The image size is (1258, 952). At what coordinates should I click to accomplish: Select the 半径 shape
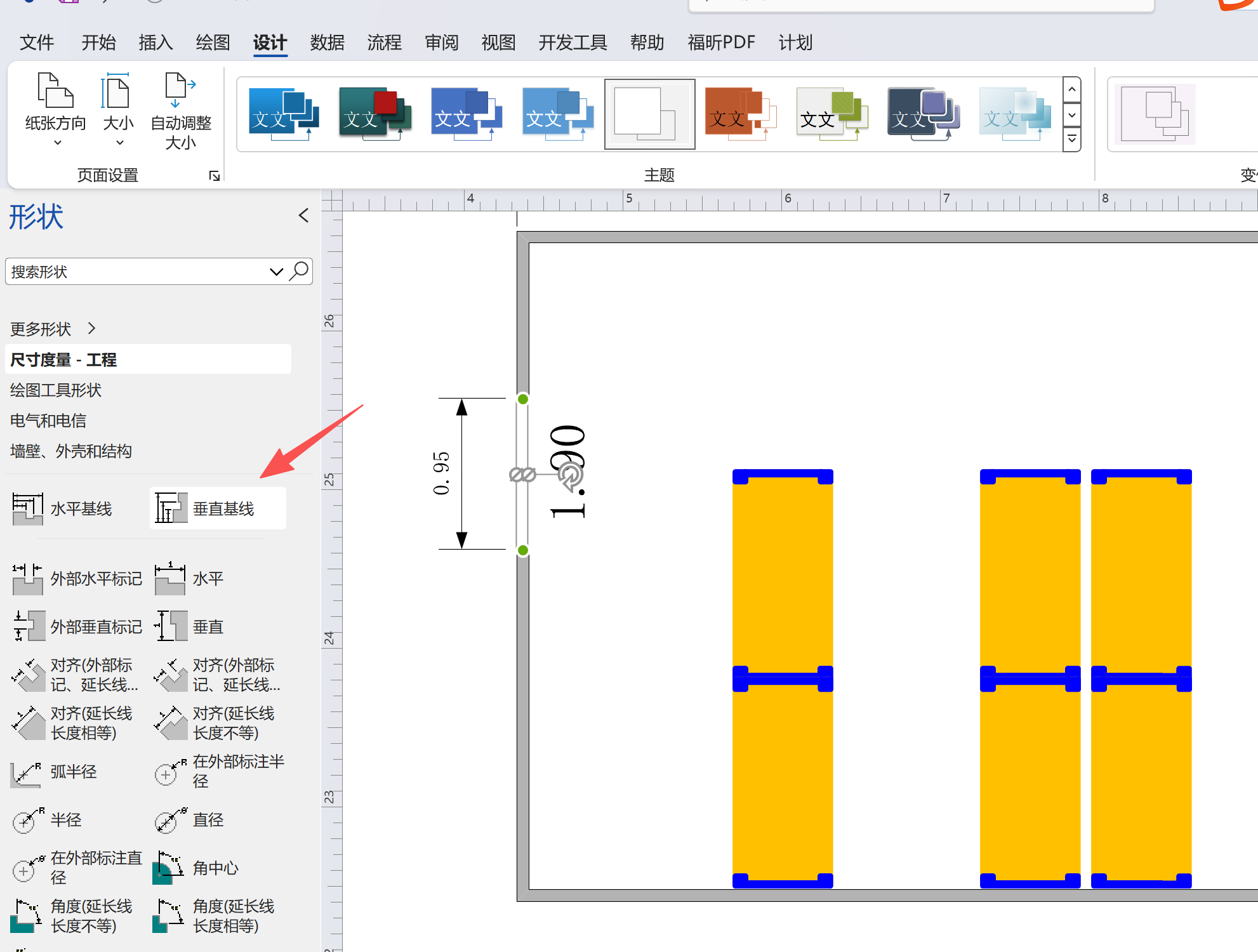[47, 820]
